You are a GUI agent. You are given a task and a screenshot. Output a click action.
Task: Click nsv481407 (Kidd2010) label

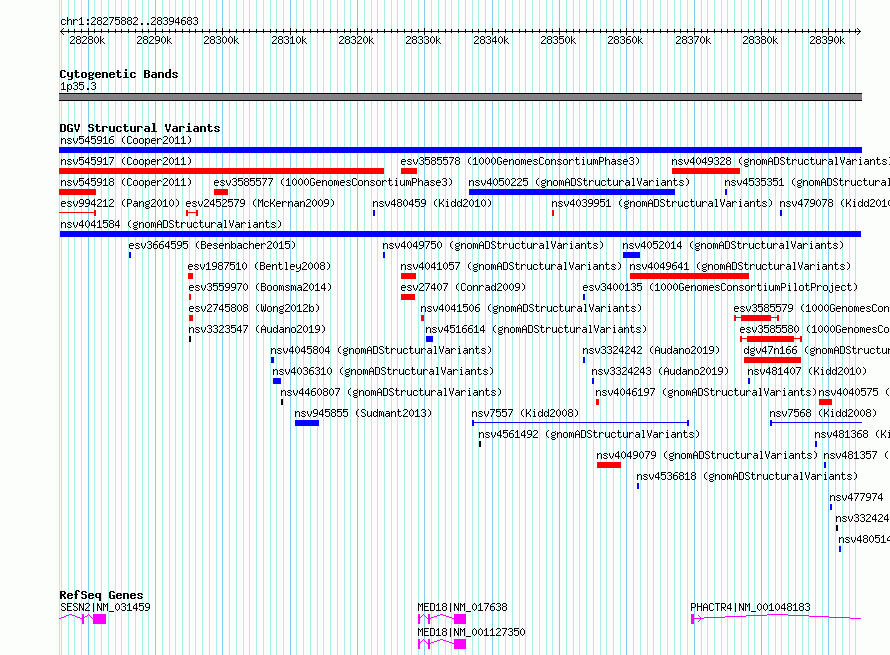tap(807, 371)
